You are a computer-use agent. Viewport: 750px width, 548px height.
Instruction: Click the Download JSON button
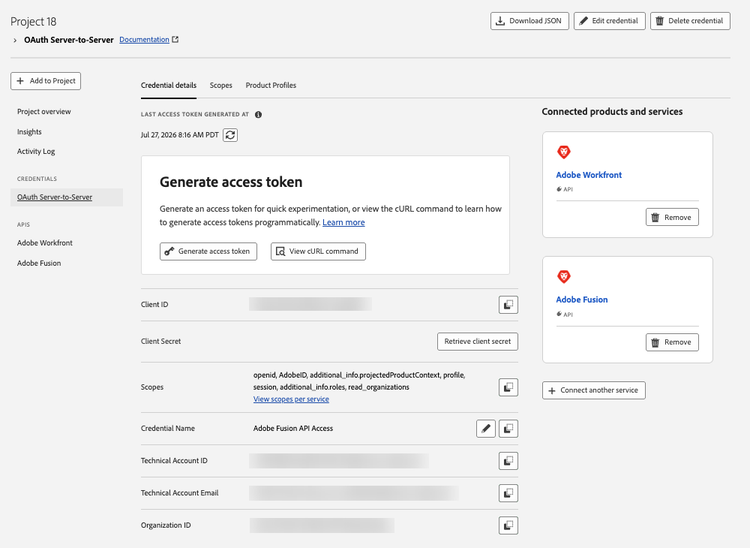point(529,21)
